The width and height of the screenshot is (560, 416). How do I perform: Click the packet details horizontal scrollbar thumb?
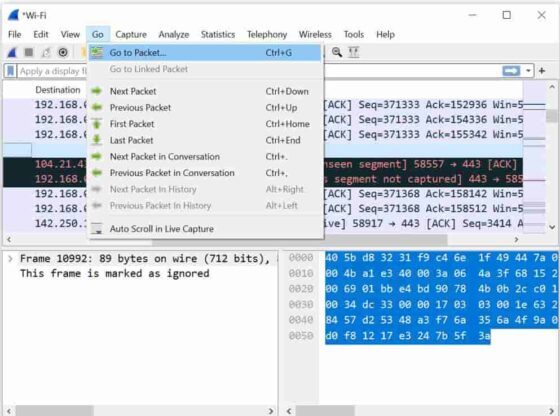55,411
